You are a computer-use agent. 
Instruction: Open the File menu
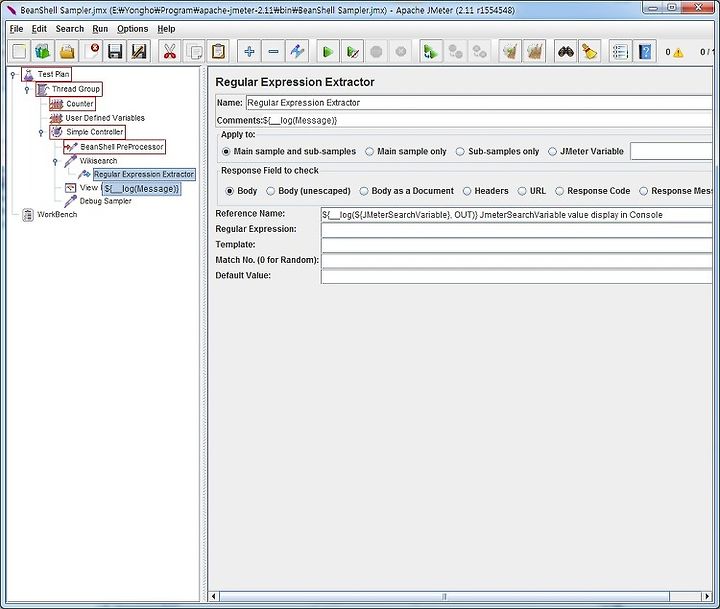[16, 28]
